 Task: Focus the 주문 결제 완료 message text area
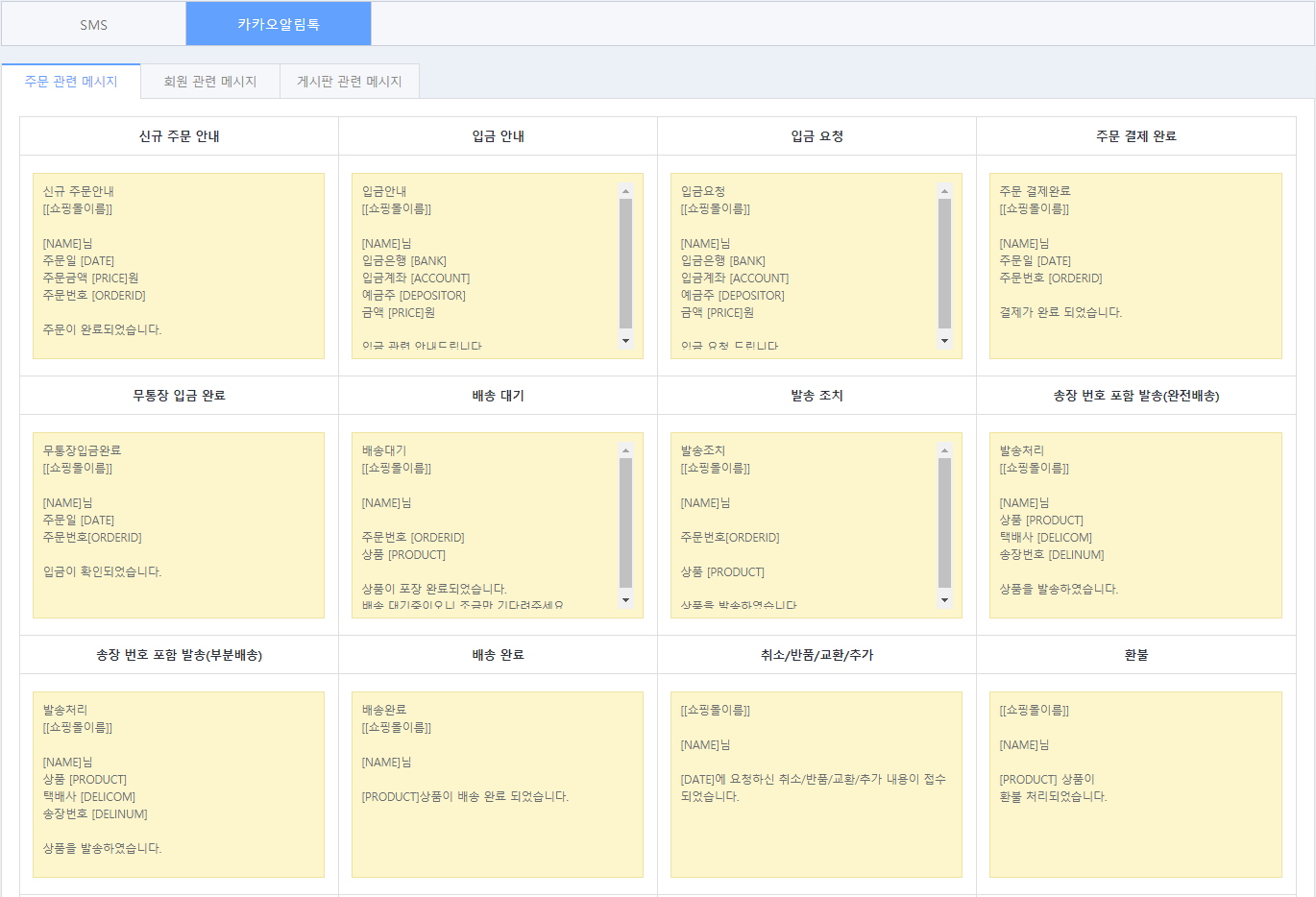point(1135,266)
